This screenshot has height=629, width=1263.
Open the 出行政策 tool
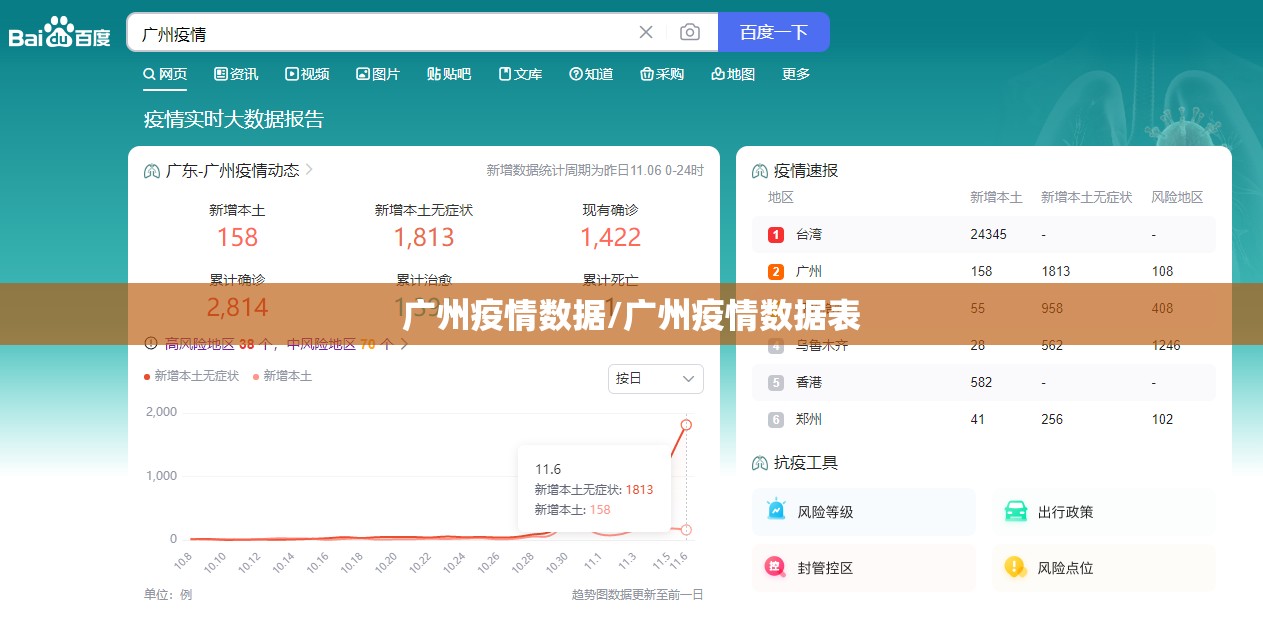1104,511
